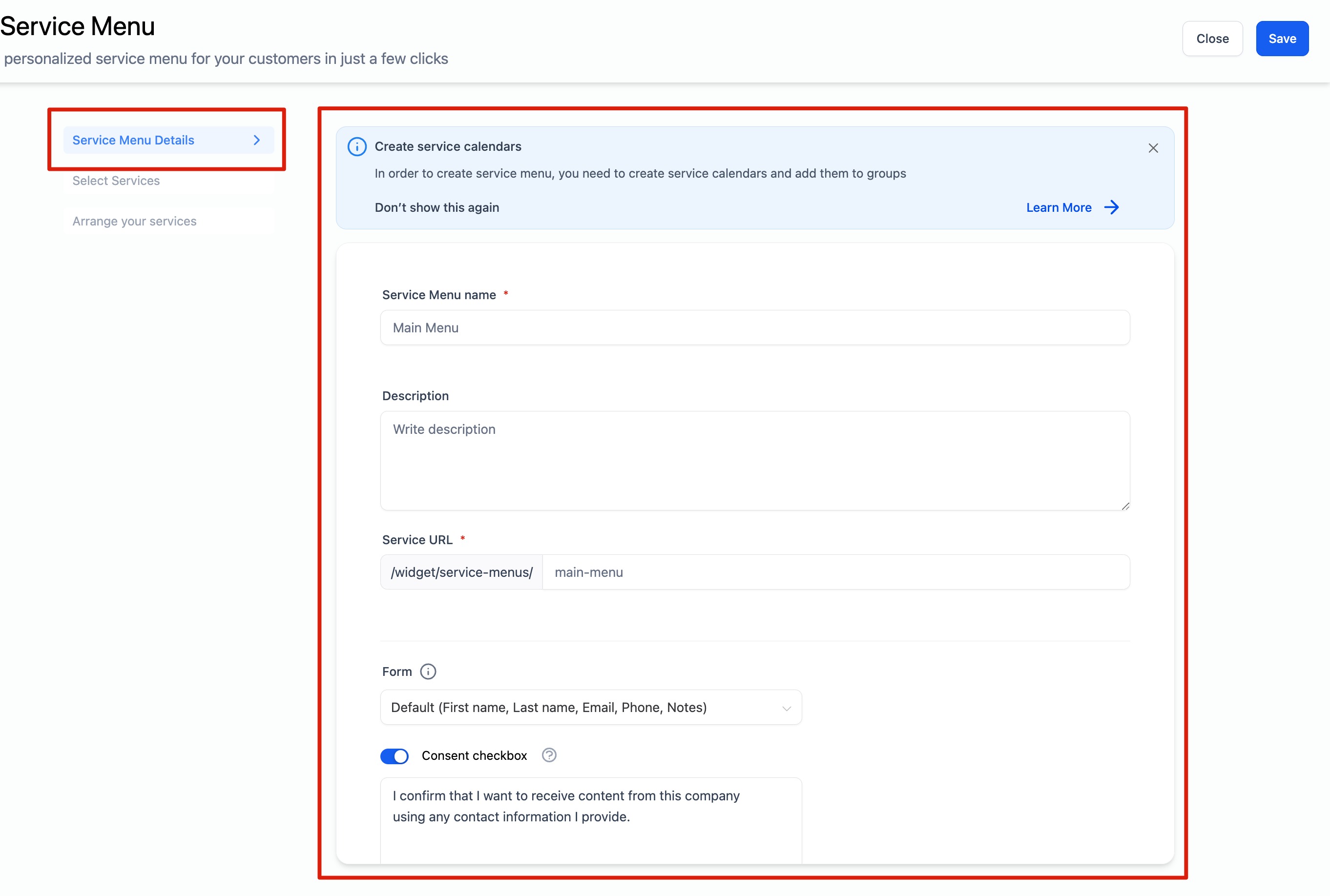Click the Service Menu Details chevron

coord(257,140)
